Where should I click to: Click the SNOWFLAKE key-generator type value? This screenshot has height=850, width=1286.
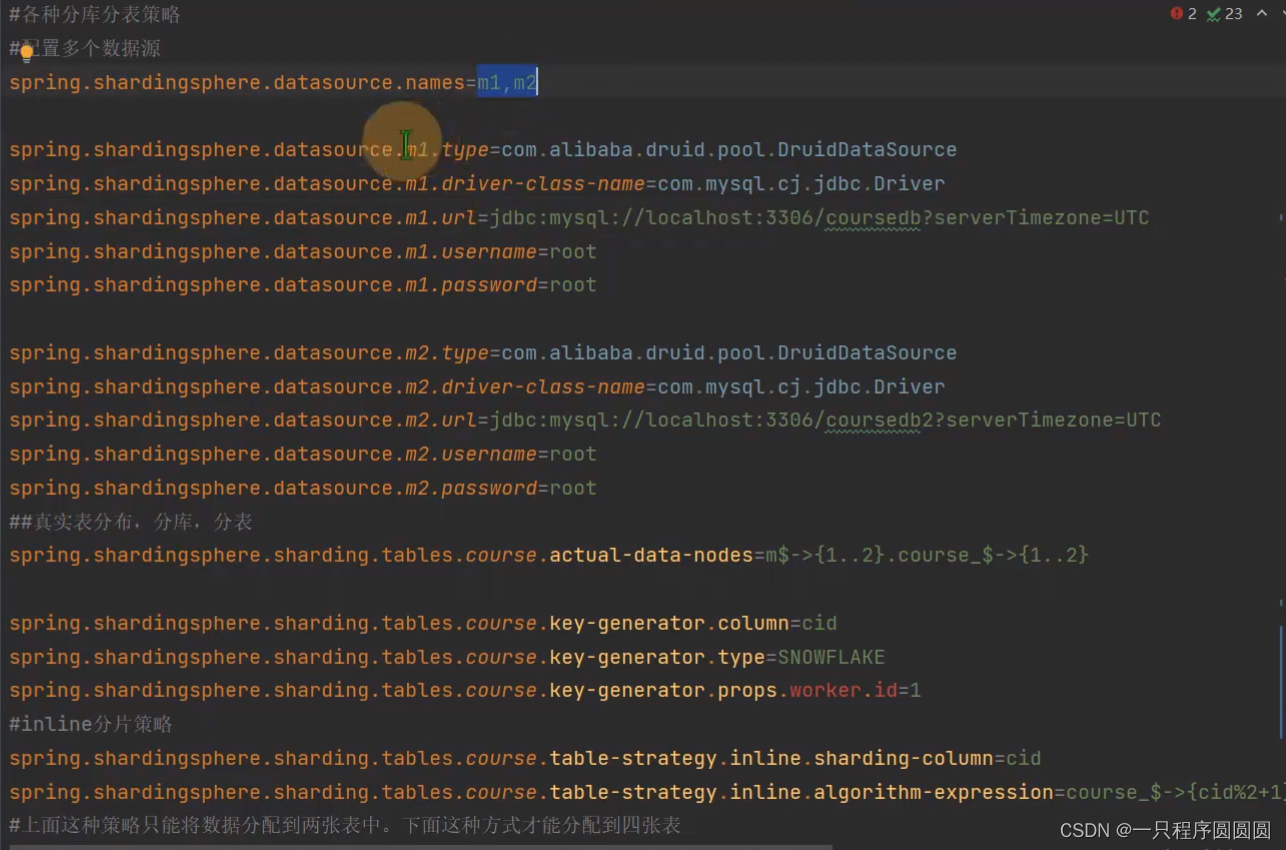(831, 657)
